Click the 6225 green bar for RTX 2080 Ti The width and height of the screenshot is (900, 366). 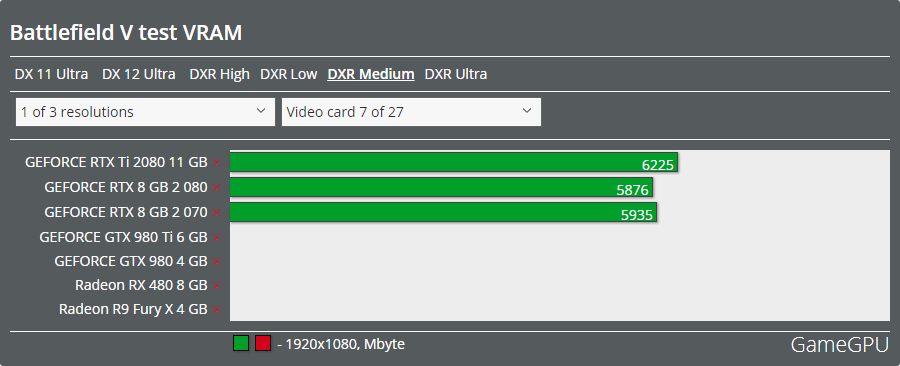click(454, 162)
